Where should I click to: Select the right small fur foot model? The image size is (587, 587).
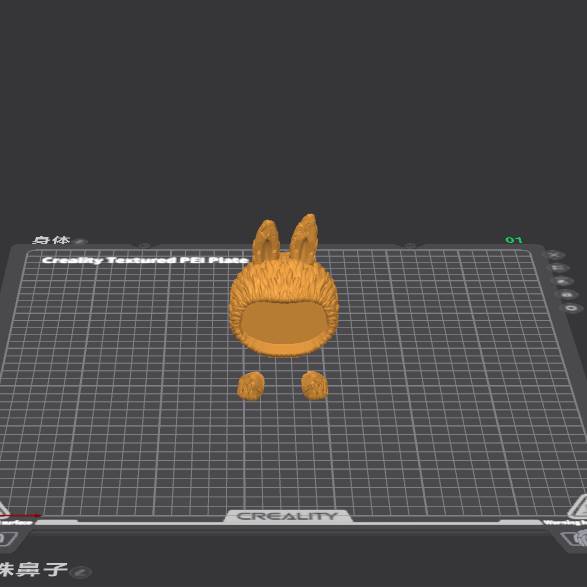314,385
